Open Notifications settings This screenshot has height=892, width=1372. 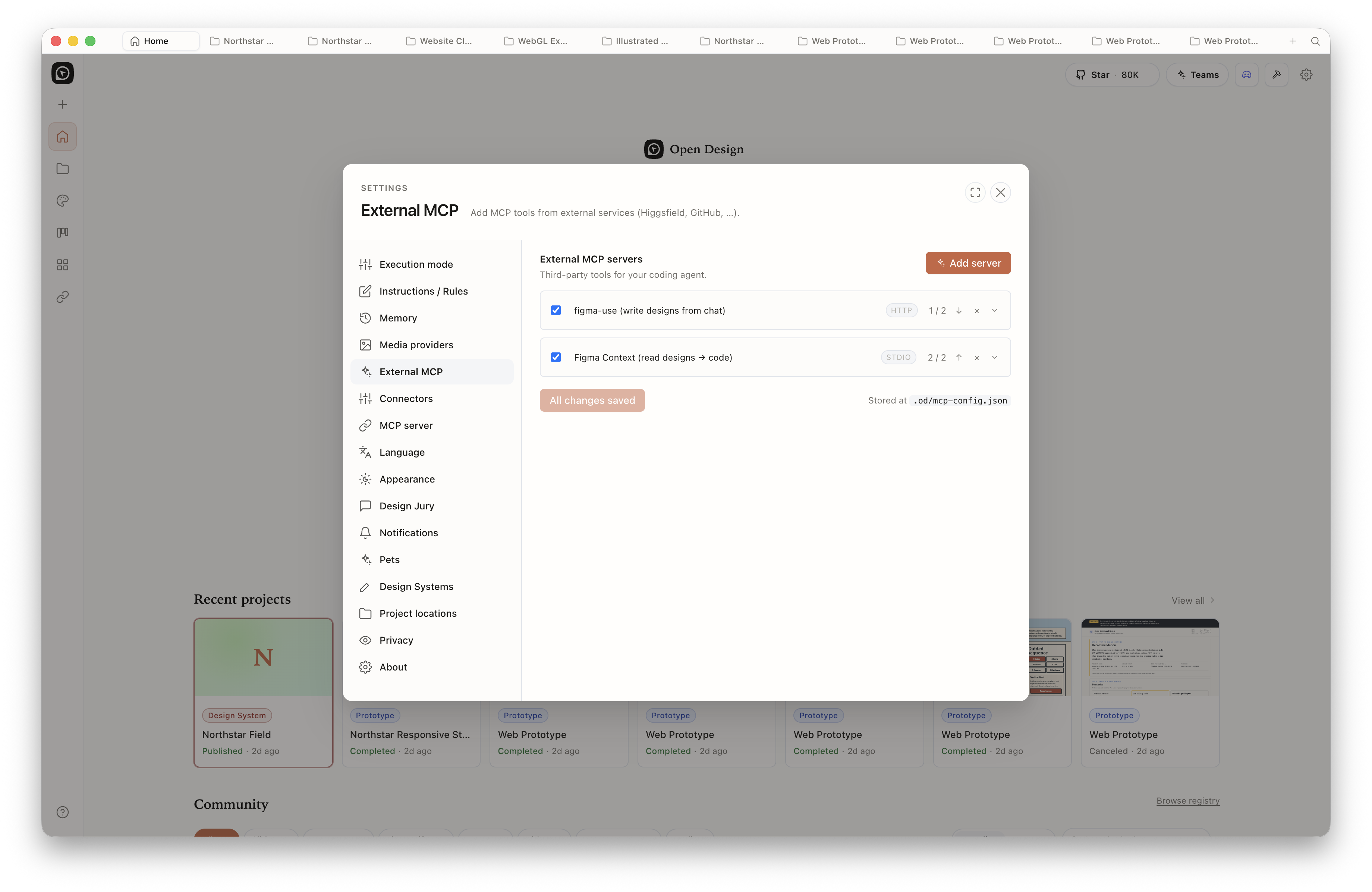click(x=432, y=533)
